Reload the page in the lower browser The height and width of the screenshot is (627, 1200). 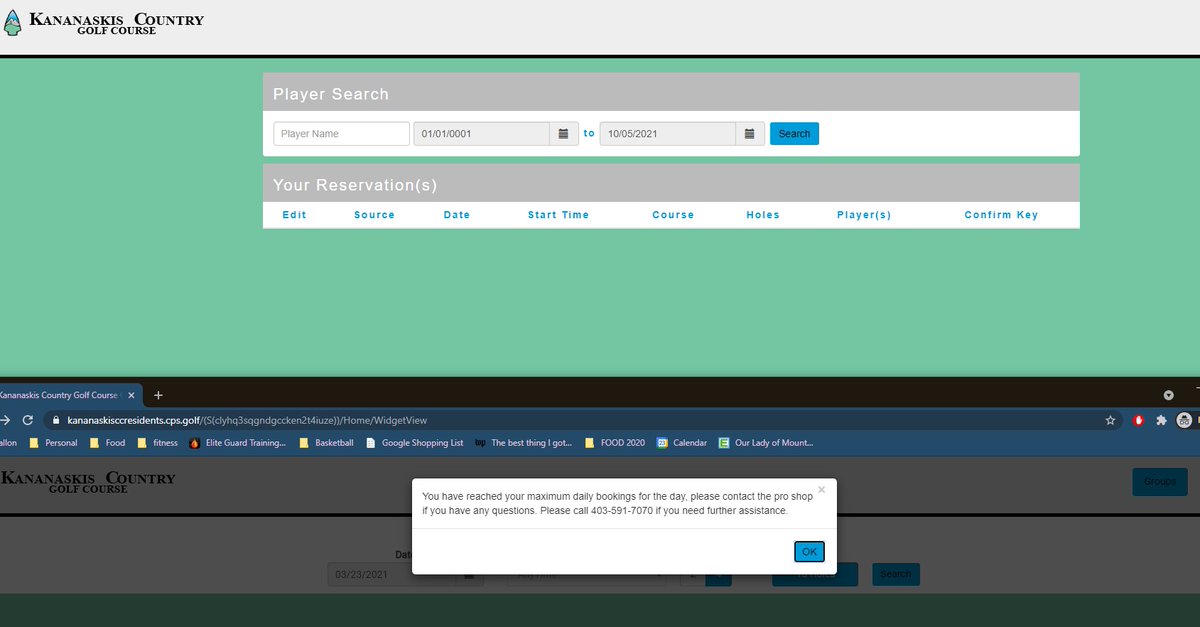coord(28,421)
